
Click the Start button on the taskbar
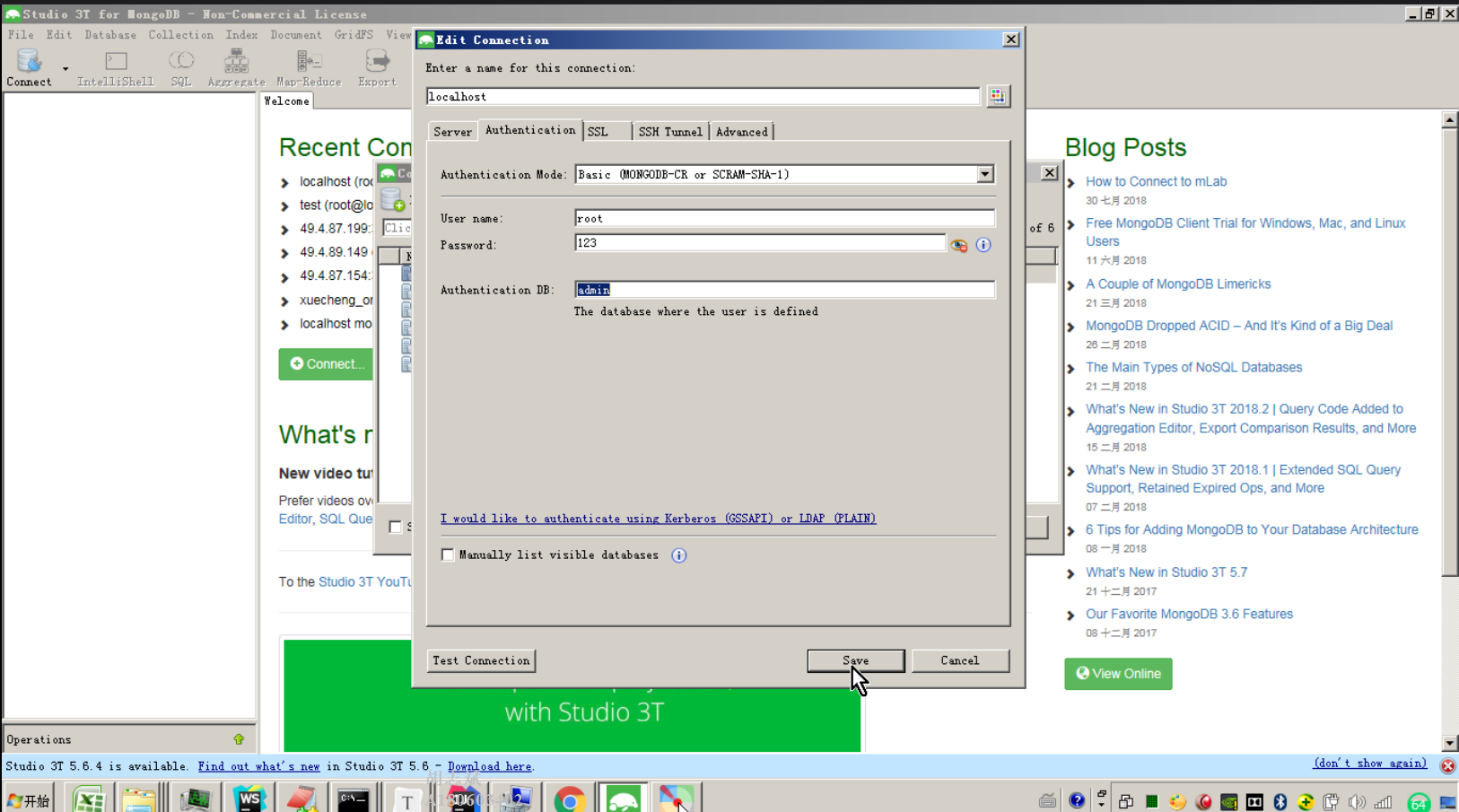pos(28,799)
